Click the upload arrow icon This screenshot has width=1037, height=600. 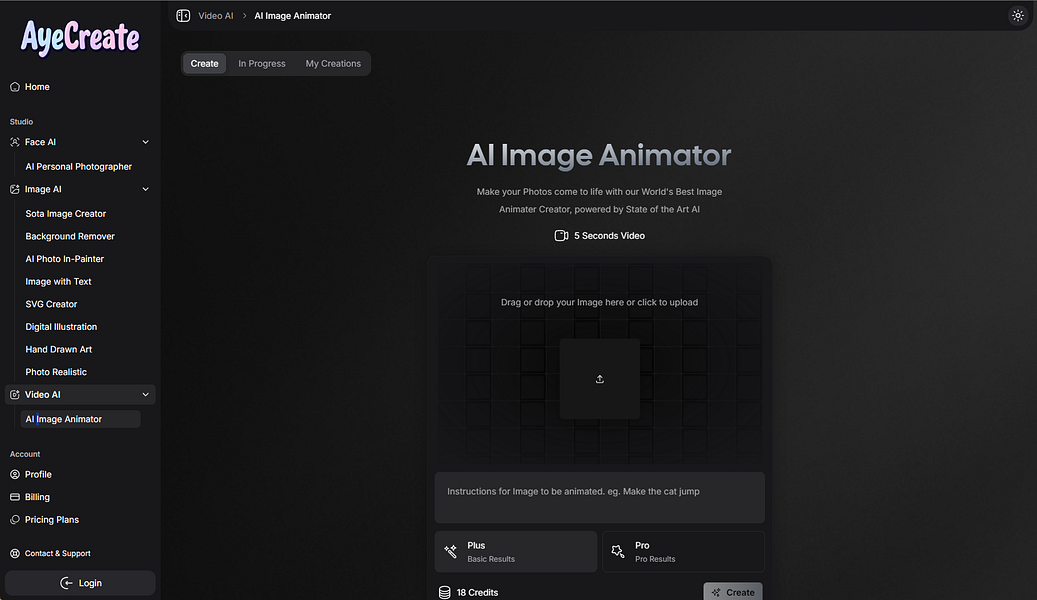coord(599,379)
